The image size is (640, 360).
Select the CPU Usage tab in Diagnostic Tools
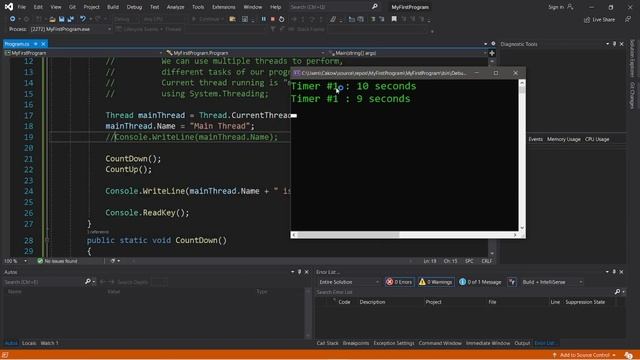click(597, 139)
